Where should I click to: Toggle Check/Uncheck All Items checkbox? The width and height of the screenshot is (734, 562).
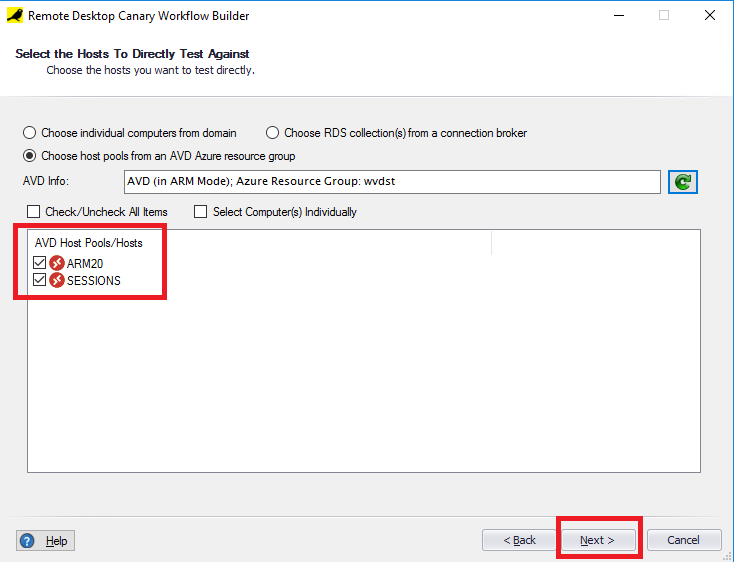pyautogui.click(x=33, y=212)
